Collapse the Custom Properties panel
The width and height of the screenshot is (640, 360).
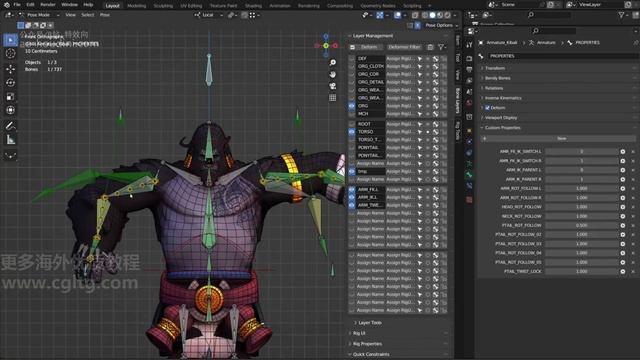click(502, 128)
